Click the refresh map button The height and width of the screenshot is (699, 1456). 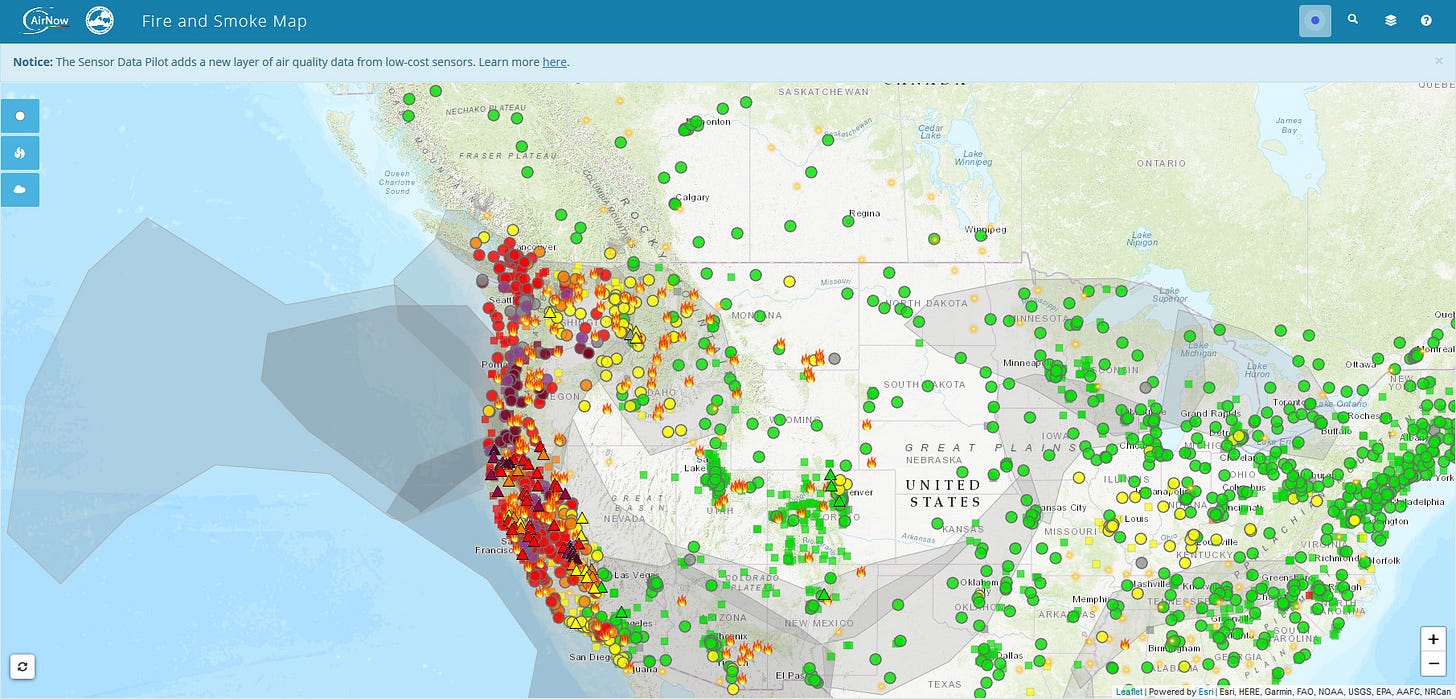pos(22,666)
